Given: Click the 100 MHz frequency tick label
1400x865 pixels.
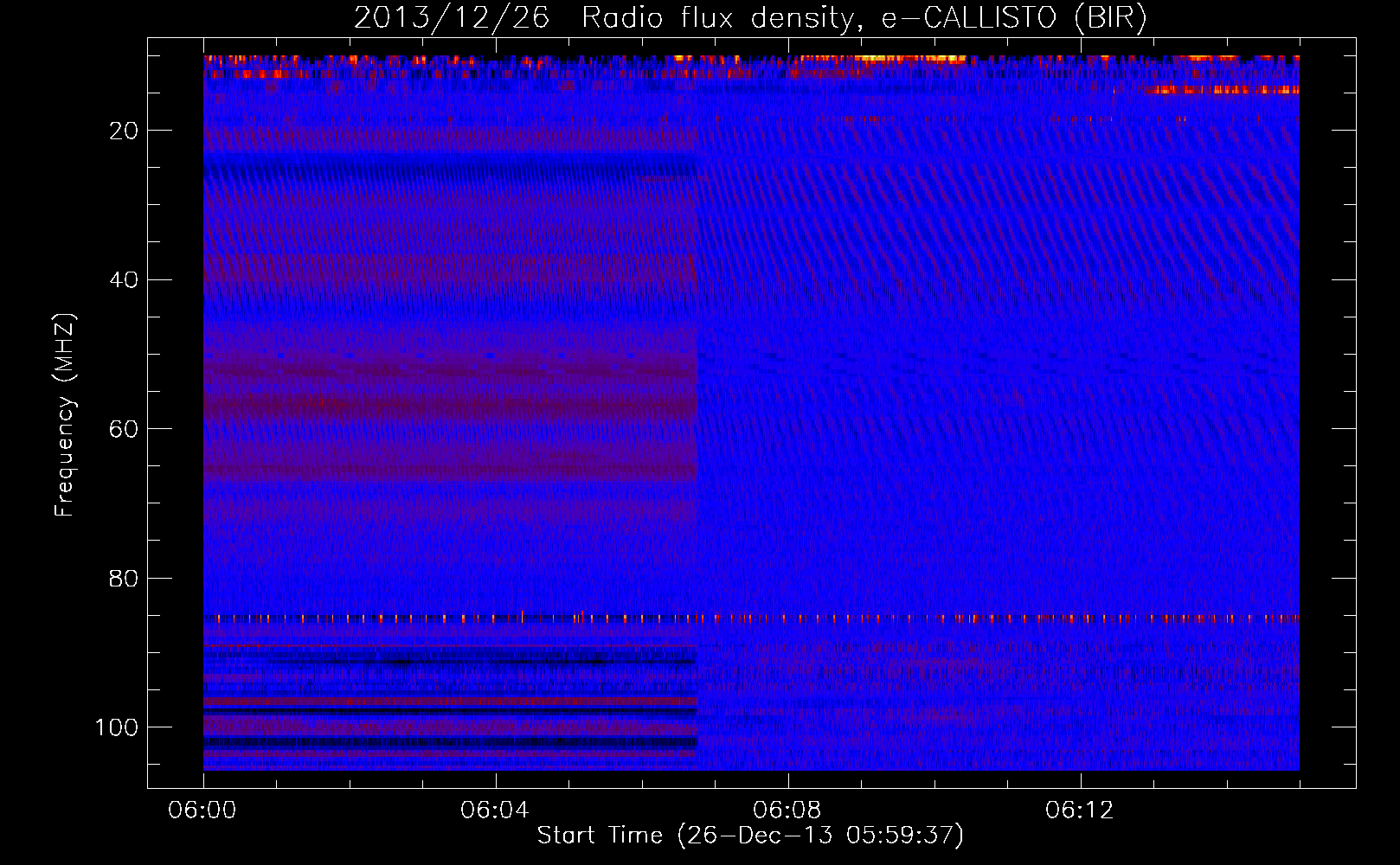Looking at the screenshot, I should (118, 727).
